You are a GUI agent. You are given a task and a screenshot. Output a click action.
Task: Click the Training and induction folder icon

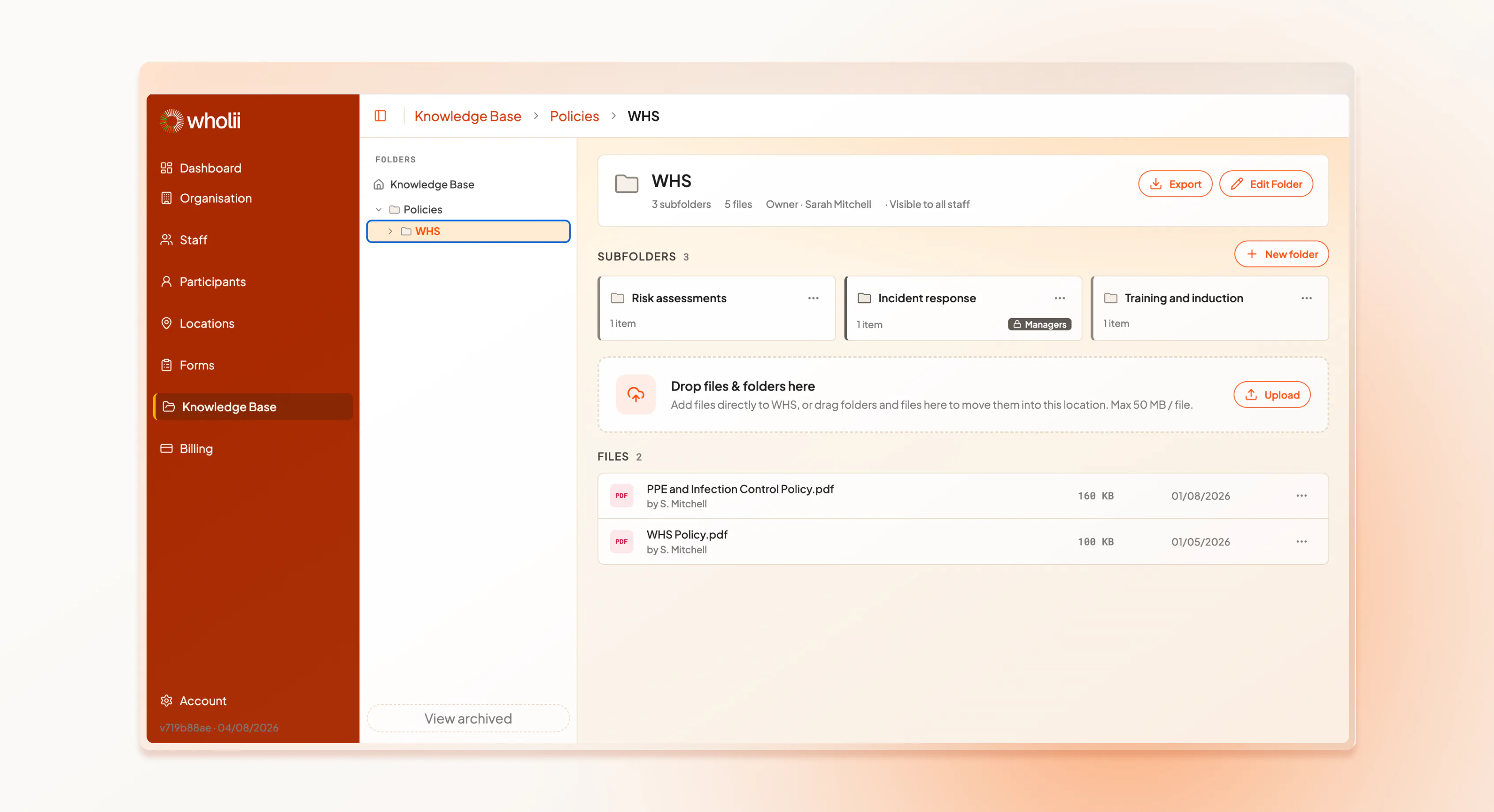click(1111, 298)
